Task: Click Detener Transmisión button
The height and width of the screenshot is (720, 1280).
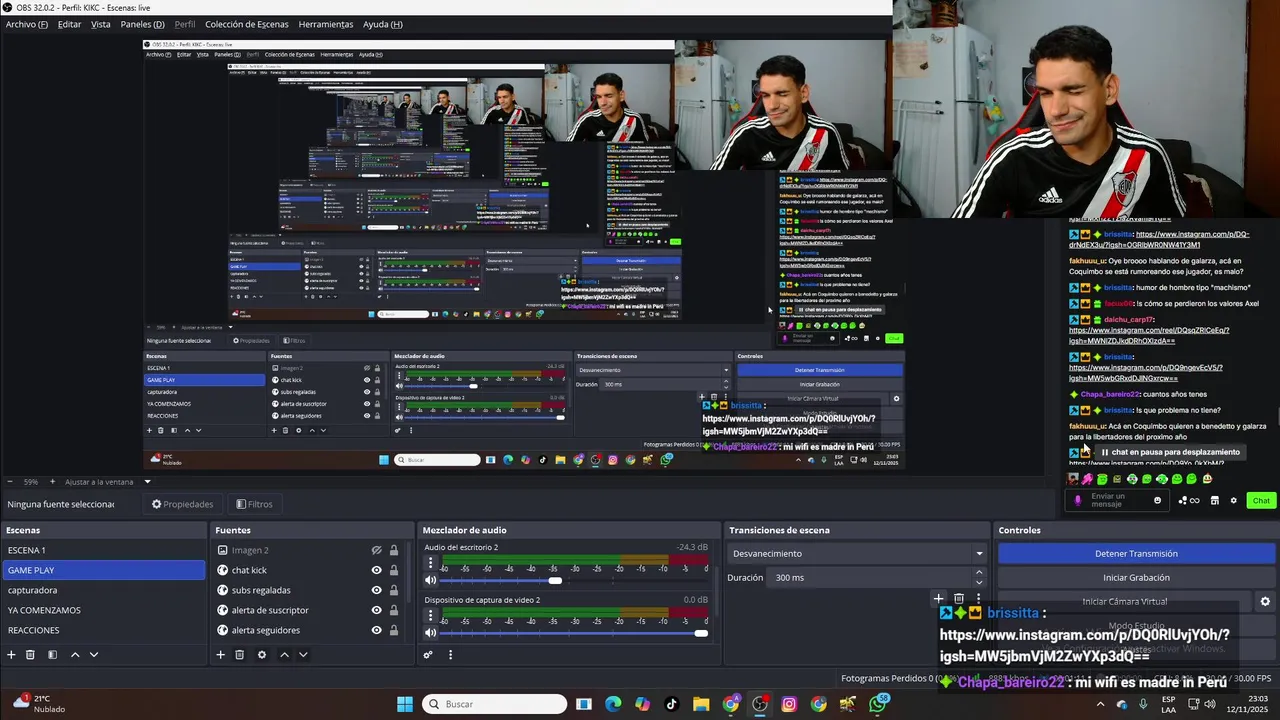Action: 1136,553
